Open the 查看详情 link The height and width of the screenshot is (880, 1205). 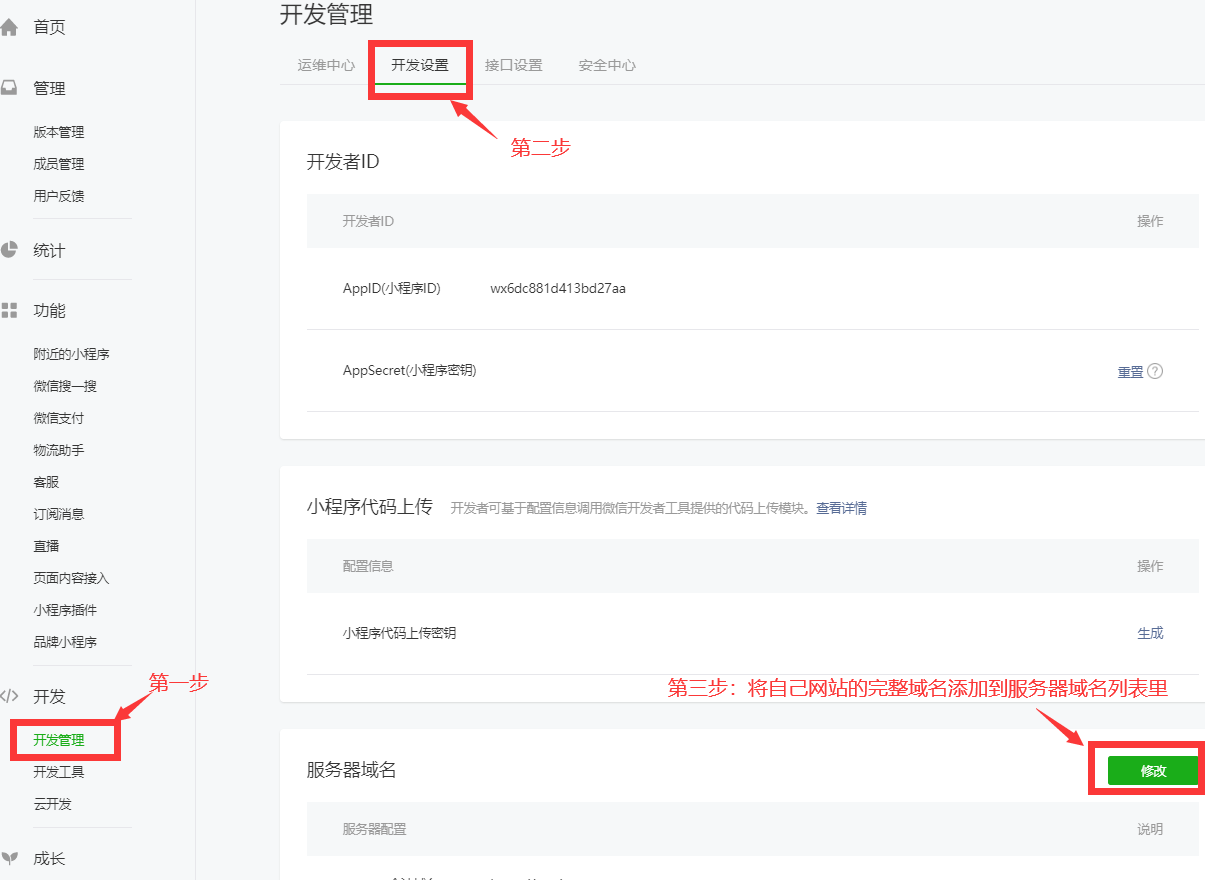click(x=841, y=508)
